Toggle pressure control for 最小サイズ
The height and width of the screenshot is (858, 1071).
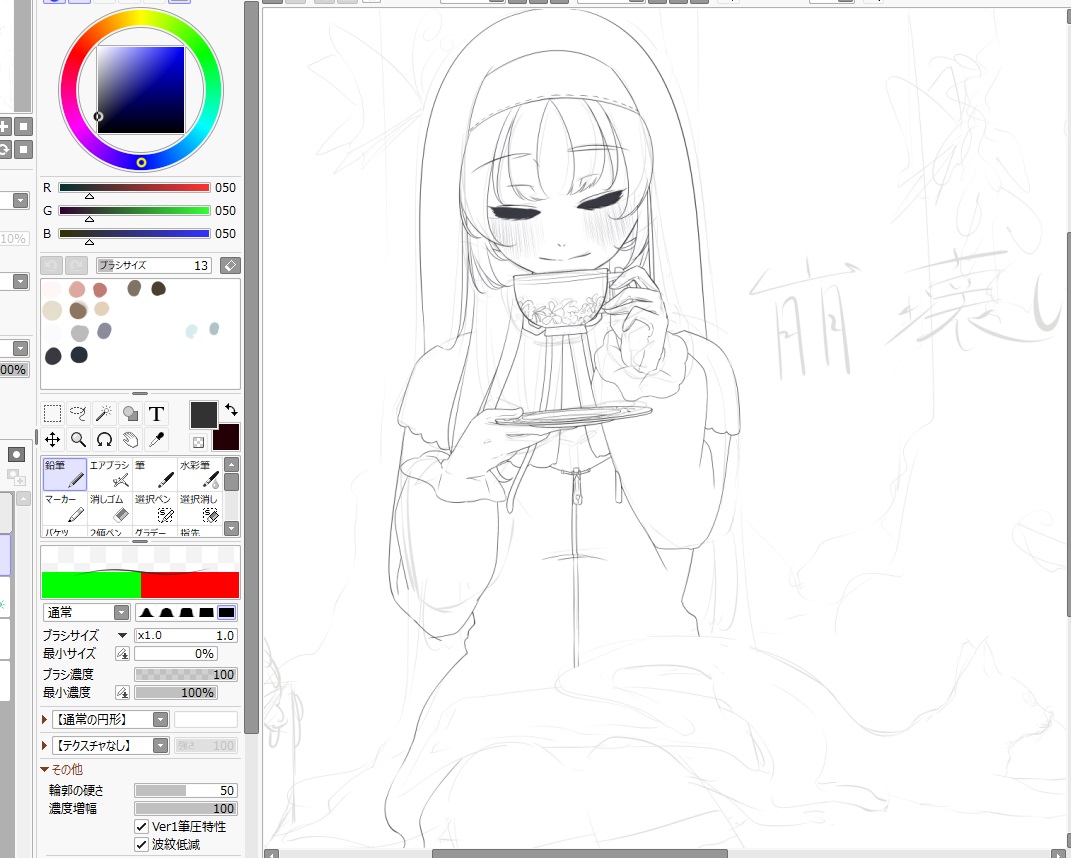point(122,654)
